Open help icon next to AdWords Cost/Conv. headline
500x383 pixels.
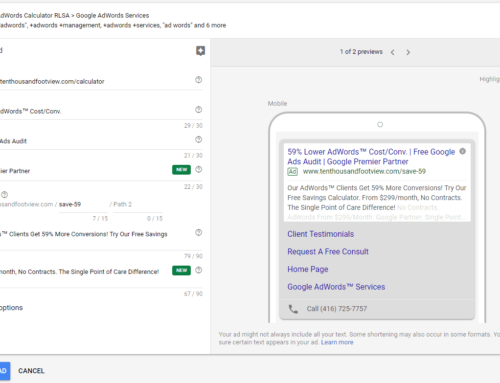click(x=199, y=110)
